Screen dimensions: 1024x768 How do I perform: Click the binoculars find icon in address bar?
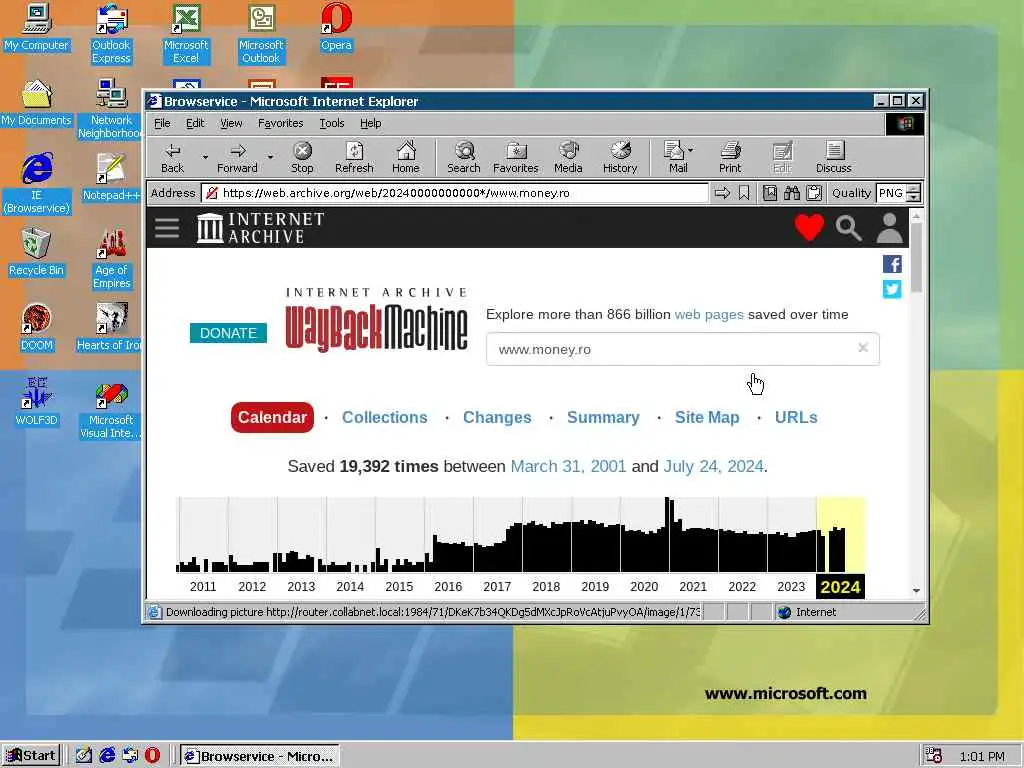(x=792, y=193)
